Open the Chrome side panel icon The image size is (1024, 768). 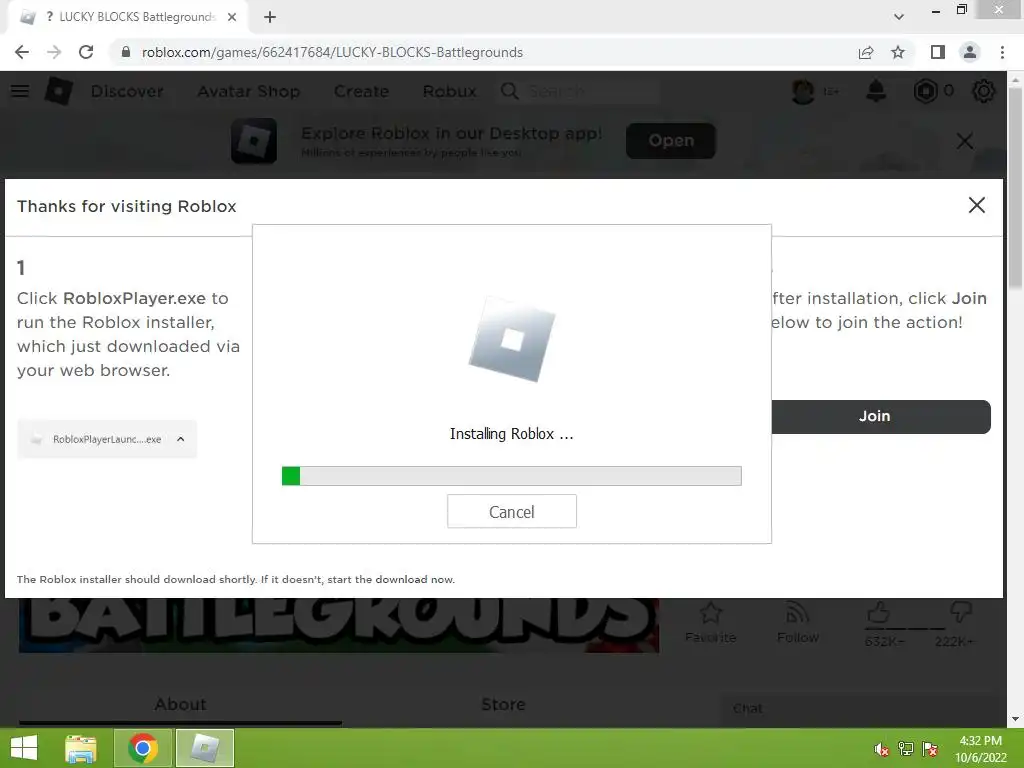coord(938,52)
